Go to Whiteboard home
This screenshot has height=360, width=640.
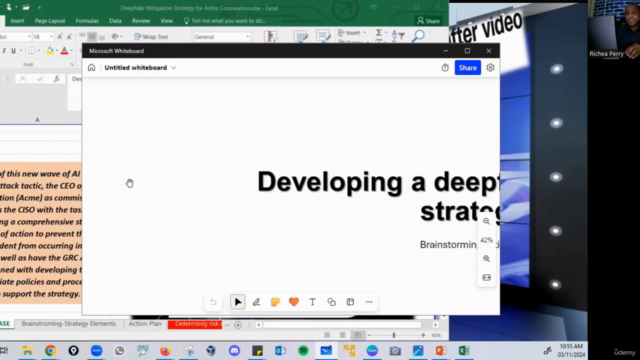(91, 68)
